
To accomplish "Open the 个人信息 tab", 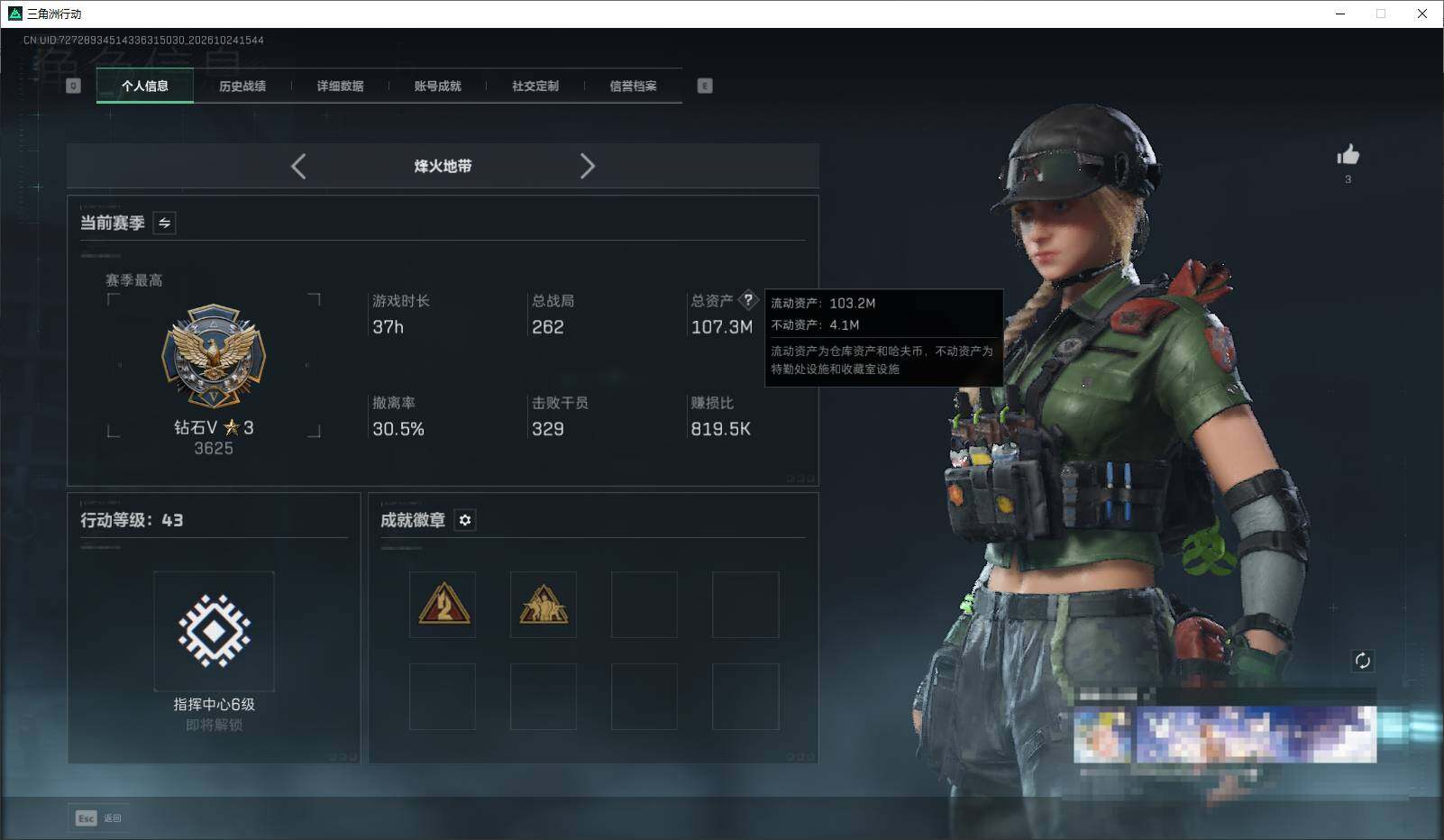I will coord(145,86).
